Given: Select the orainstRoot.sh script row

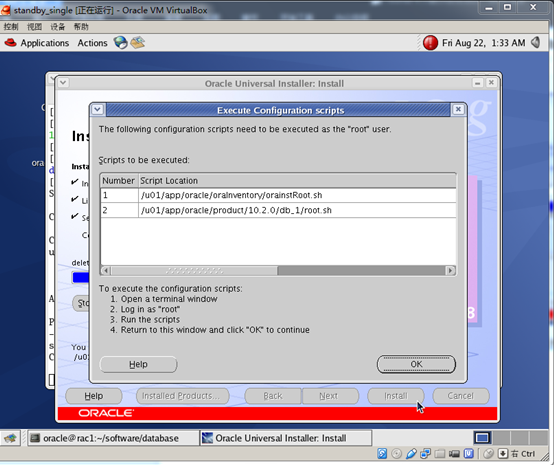Looking at the screenshot, I should click(278, 195).
